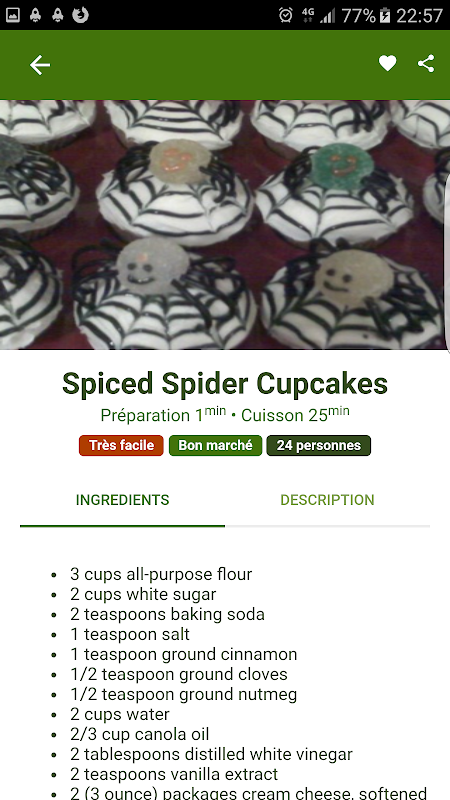450x800 pixels.
Task: Tap the 4G network signal icon
Action: (308, 15)
